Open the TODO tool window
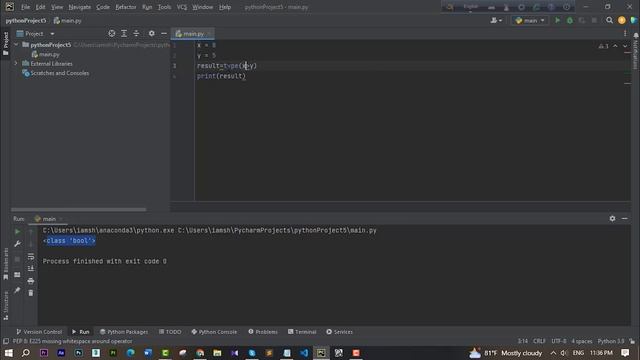Viewport: 640px width, 360px height. click(170, 332)
